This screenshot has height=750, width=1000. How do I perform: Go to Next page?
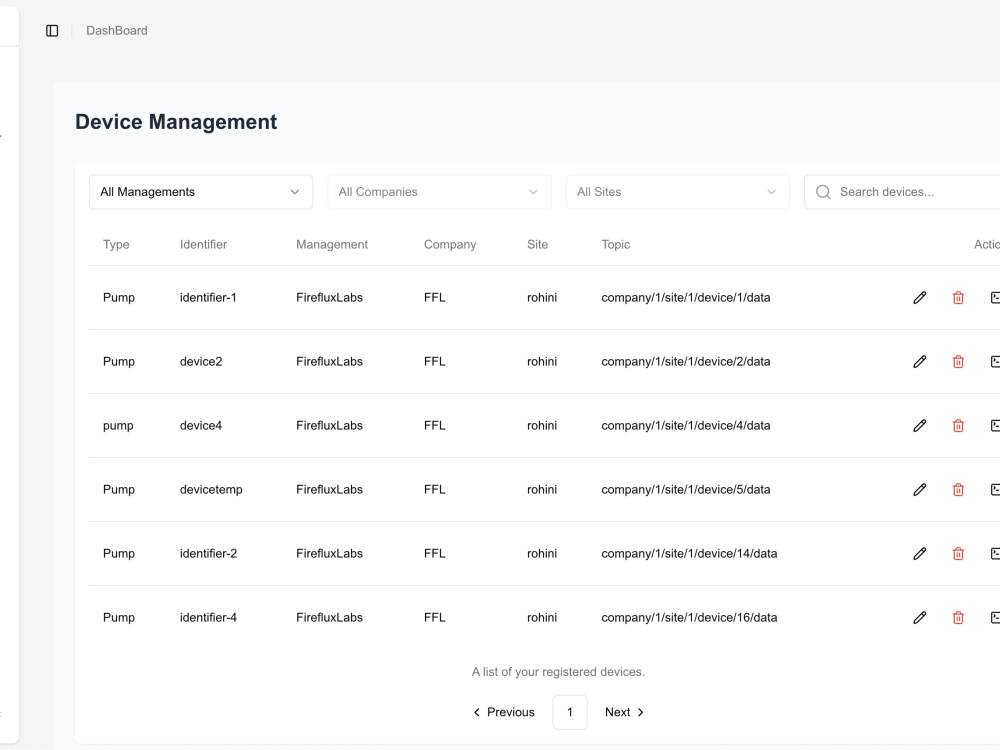click(x=624, y=712)
